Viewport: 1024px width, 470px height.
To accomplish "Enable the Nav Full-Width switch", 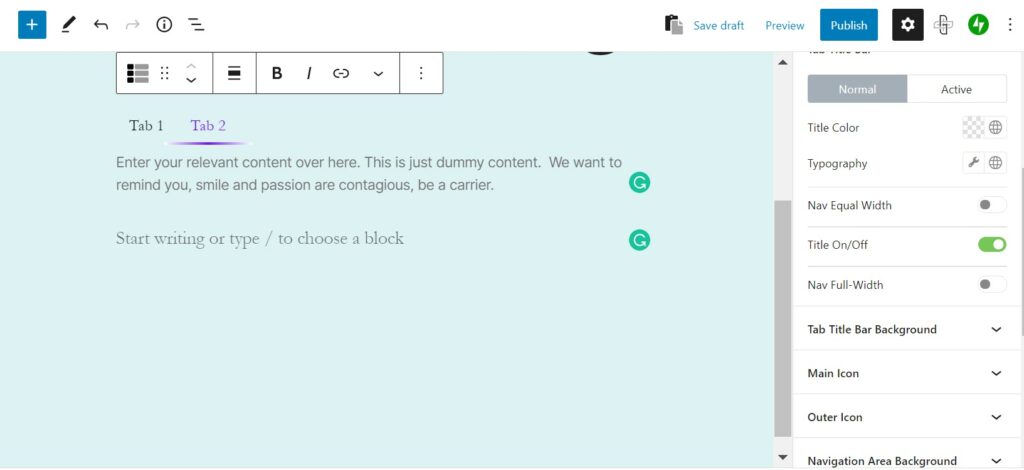I will (991, 285).
